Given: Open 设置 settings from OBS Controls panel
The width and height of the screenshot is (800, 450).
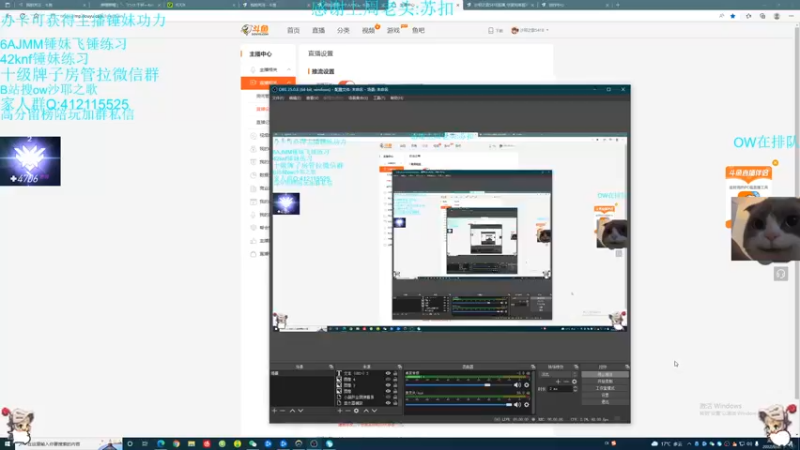Looking at the screenshot, I should pyautogui.click(x=605, y=395).
